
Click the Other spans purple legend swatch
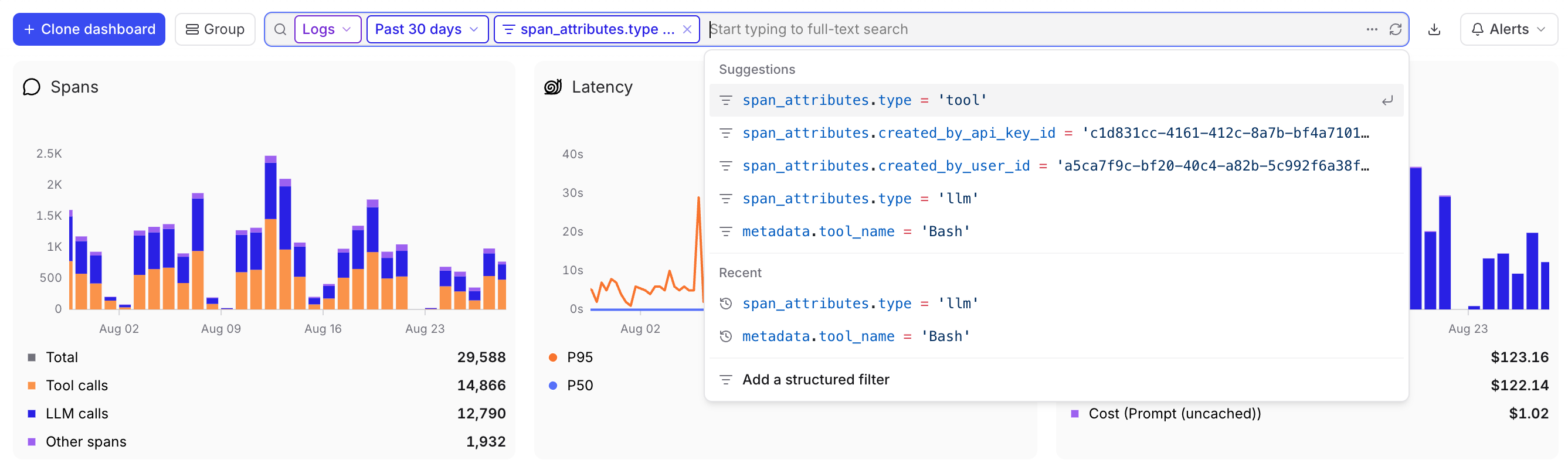pyautogui.click(x=32, y=441)
